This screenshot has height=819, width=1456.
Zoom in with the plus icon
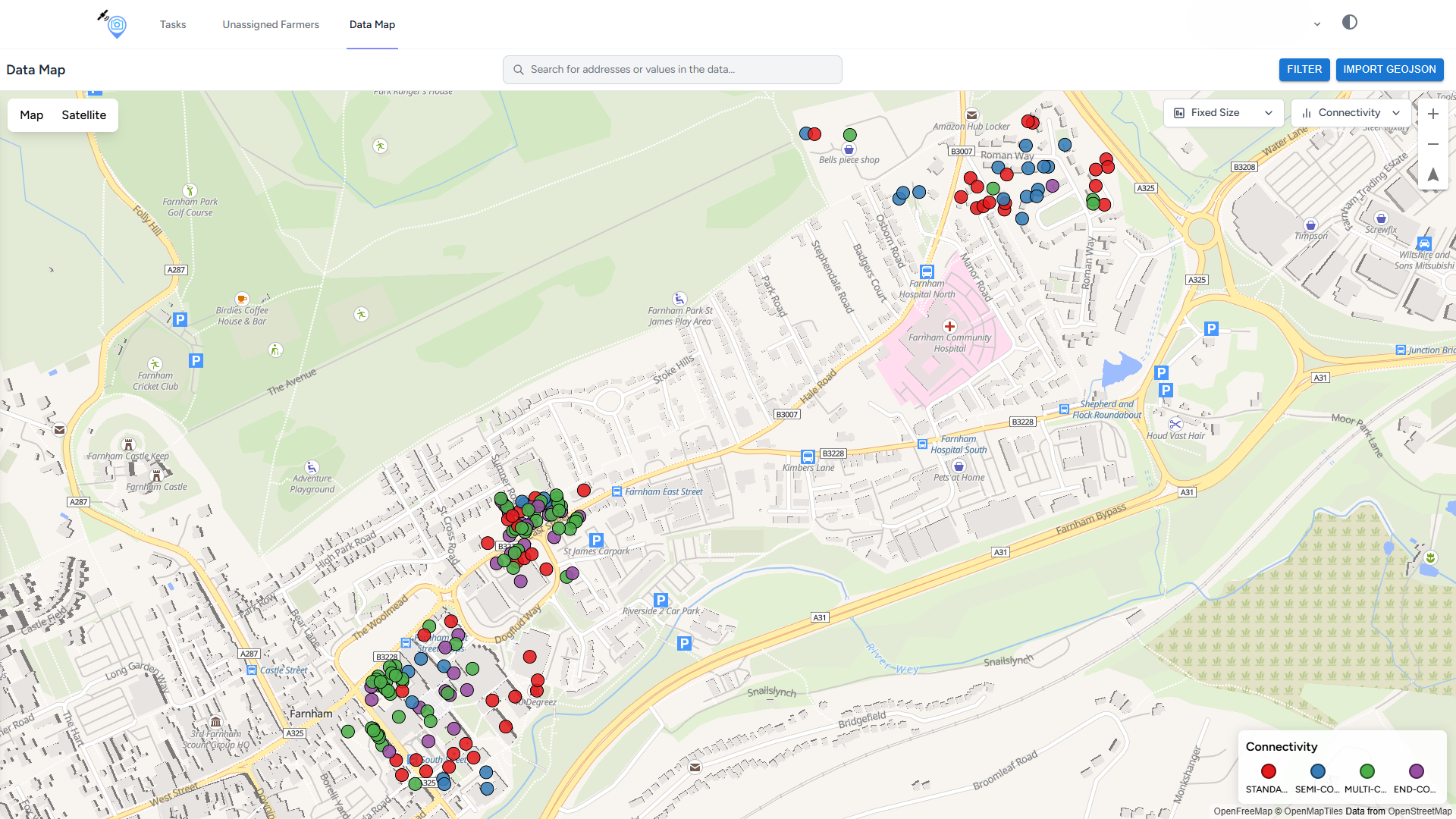click(1432, 114)
